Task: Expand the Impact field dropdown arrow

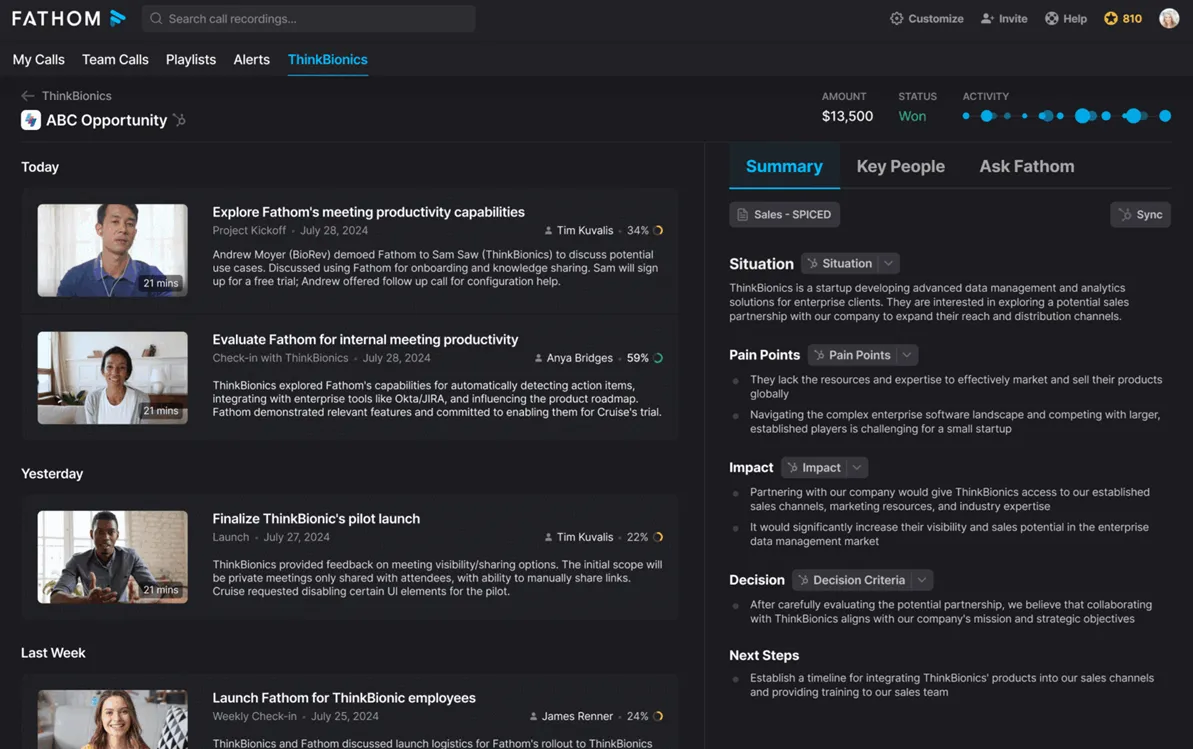Action: [857, 467]
